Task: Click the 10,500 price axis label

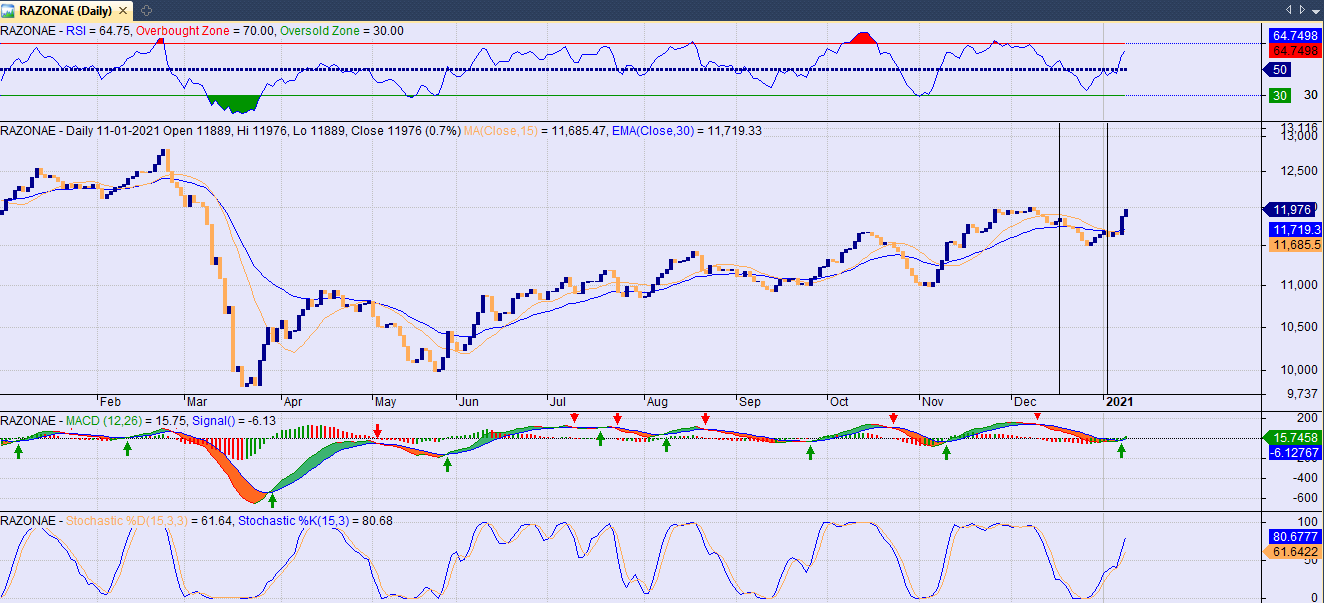Action: pyautogui.click(x=1298, y=327)
